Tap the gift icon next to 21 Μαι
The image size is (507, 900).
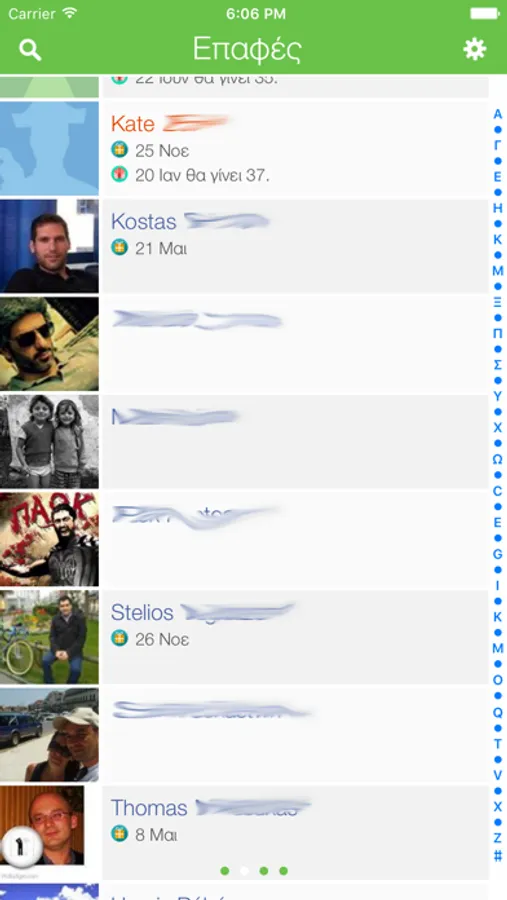coord(119,247)
